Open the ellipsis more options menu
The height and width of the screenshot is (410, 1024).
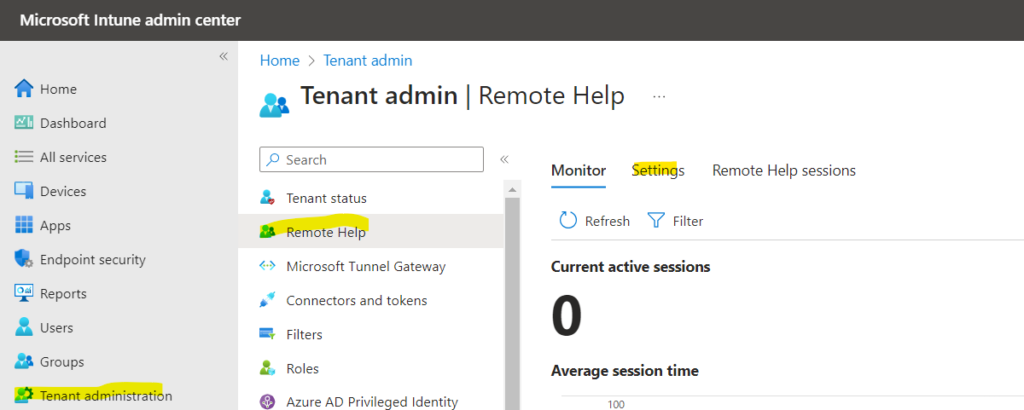[659, 97]
